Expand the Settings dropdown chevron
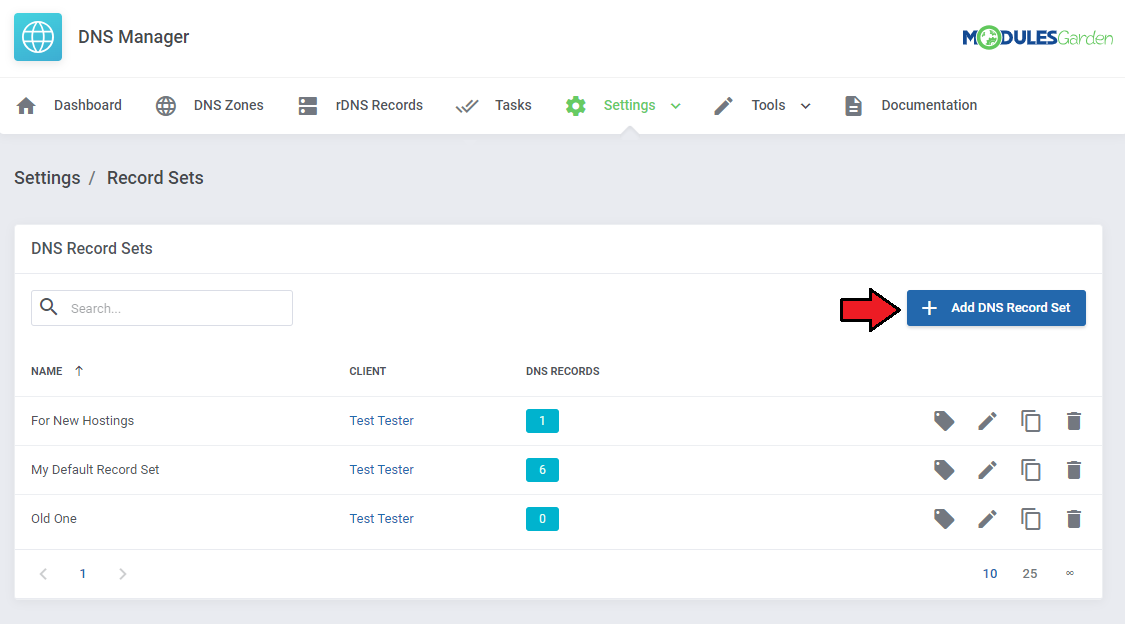Viewport: 1125px width, 624px height. (x=675, y=106)
